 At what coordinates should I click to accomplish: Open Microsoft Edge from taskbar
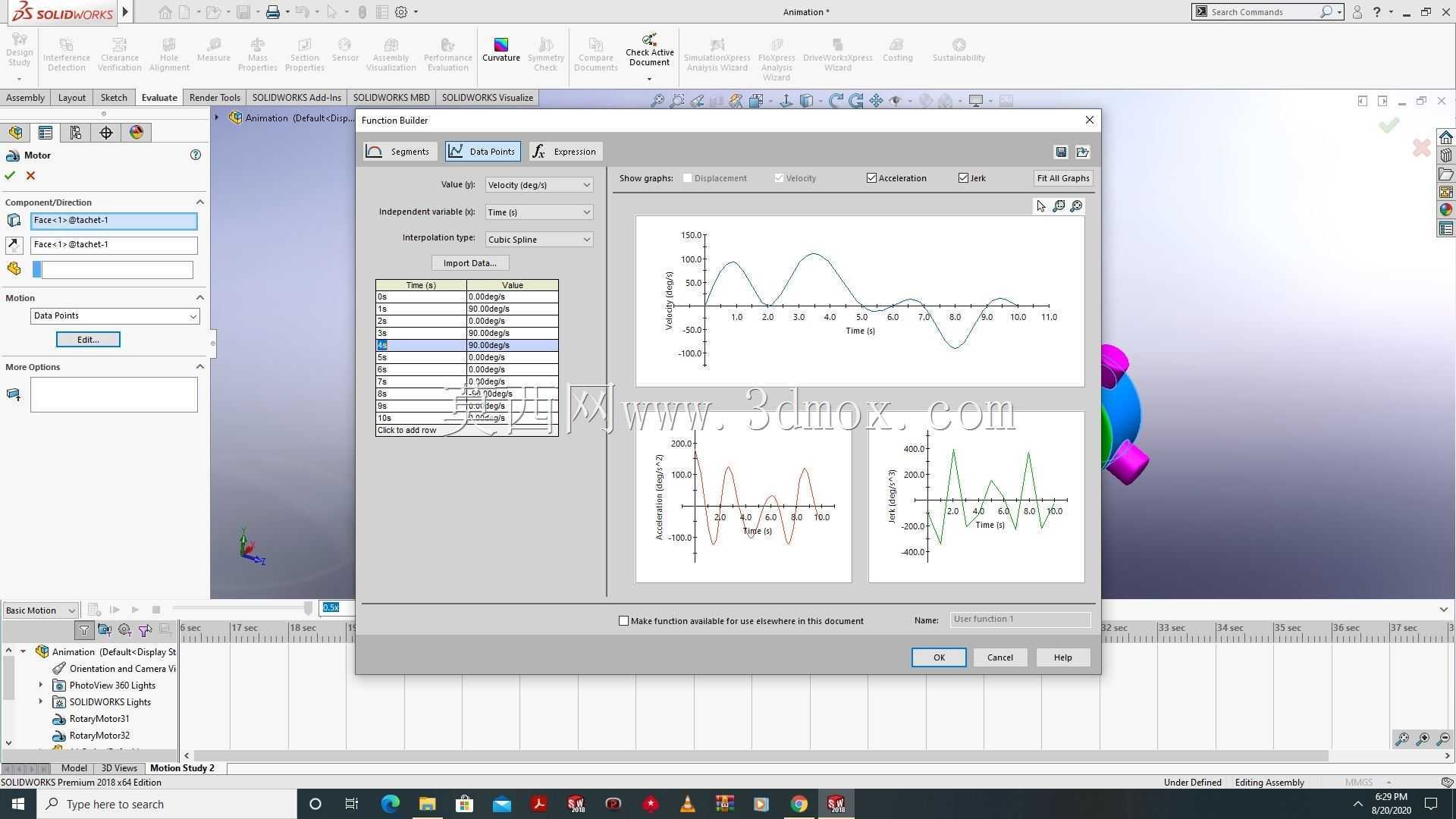tap(390, 804)
